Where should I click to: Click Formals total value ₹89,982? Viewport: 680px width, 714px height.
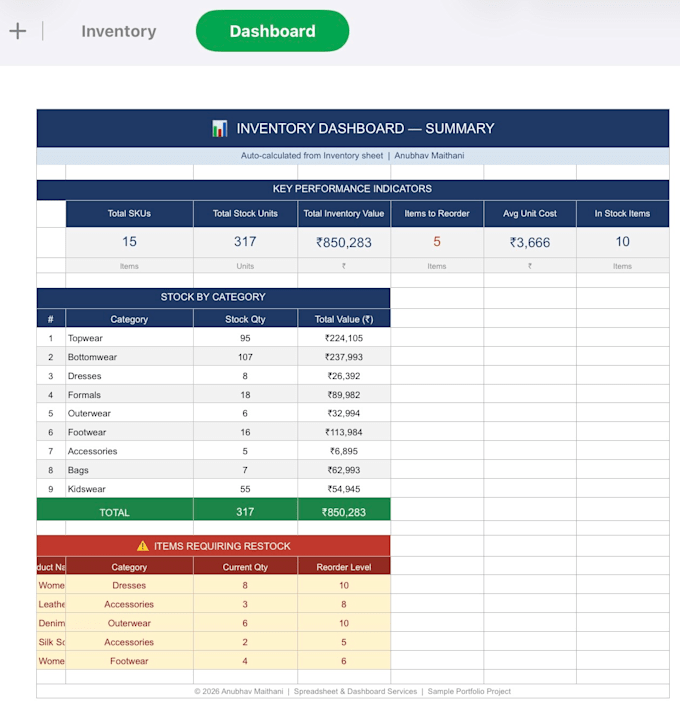pos(344,395)
